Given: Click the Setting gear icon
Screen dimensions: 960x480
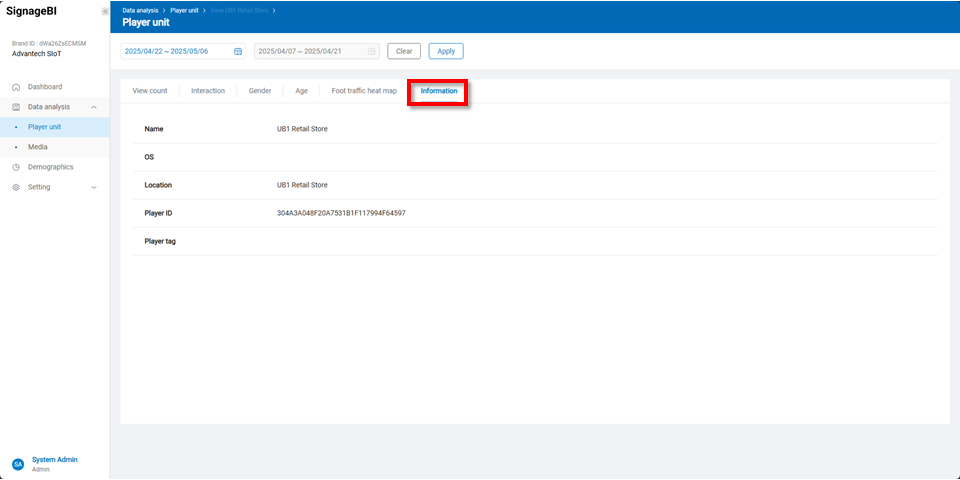Looking at the screenshot, I should 16,187.
